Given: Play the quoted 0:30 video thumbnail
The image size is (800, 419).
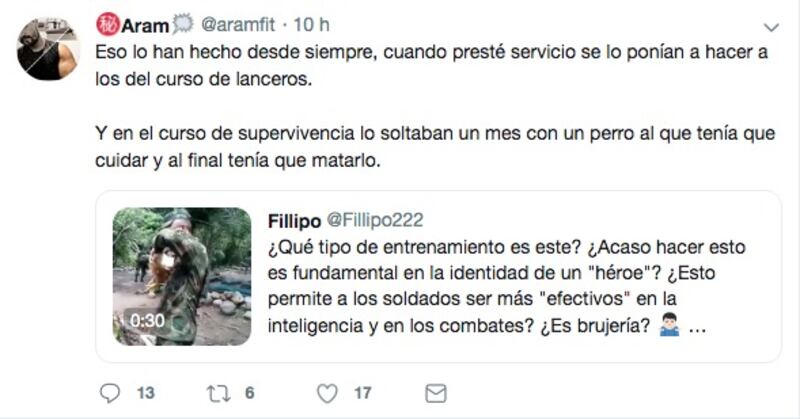Looking at the screenshot, I should (182, 276).
